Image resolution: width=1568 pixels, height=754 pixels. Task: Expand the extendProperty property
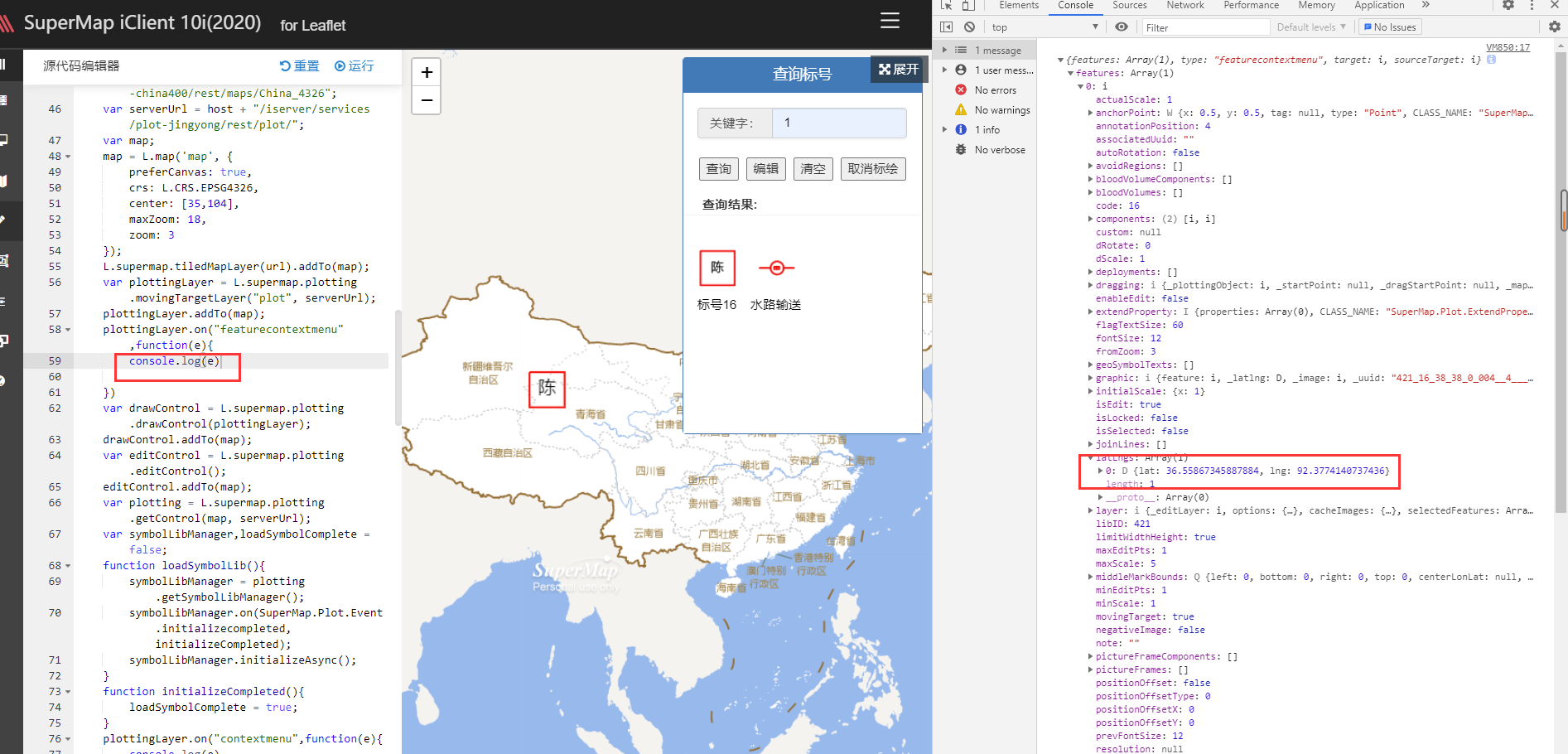coord(1090,312)
